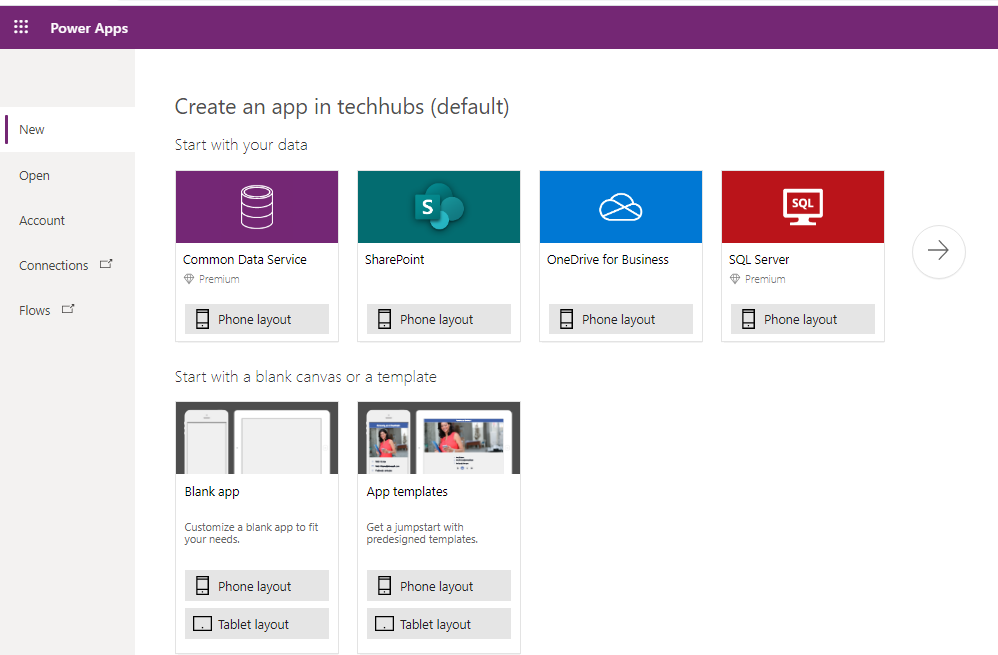Choose Tablet layout for App templates
This screenshot has width=998, height=655.
coord(438,623)
